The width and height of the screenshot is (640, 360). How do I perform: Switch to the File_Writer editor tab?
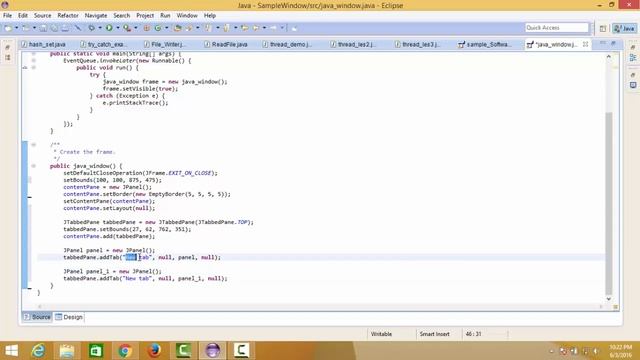click(x=165, y=44)
